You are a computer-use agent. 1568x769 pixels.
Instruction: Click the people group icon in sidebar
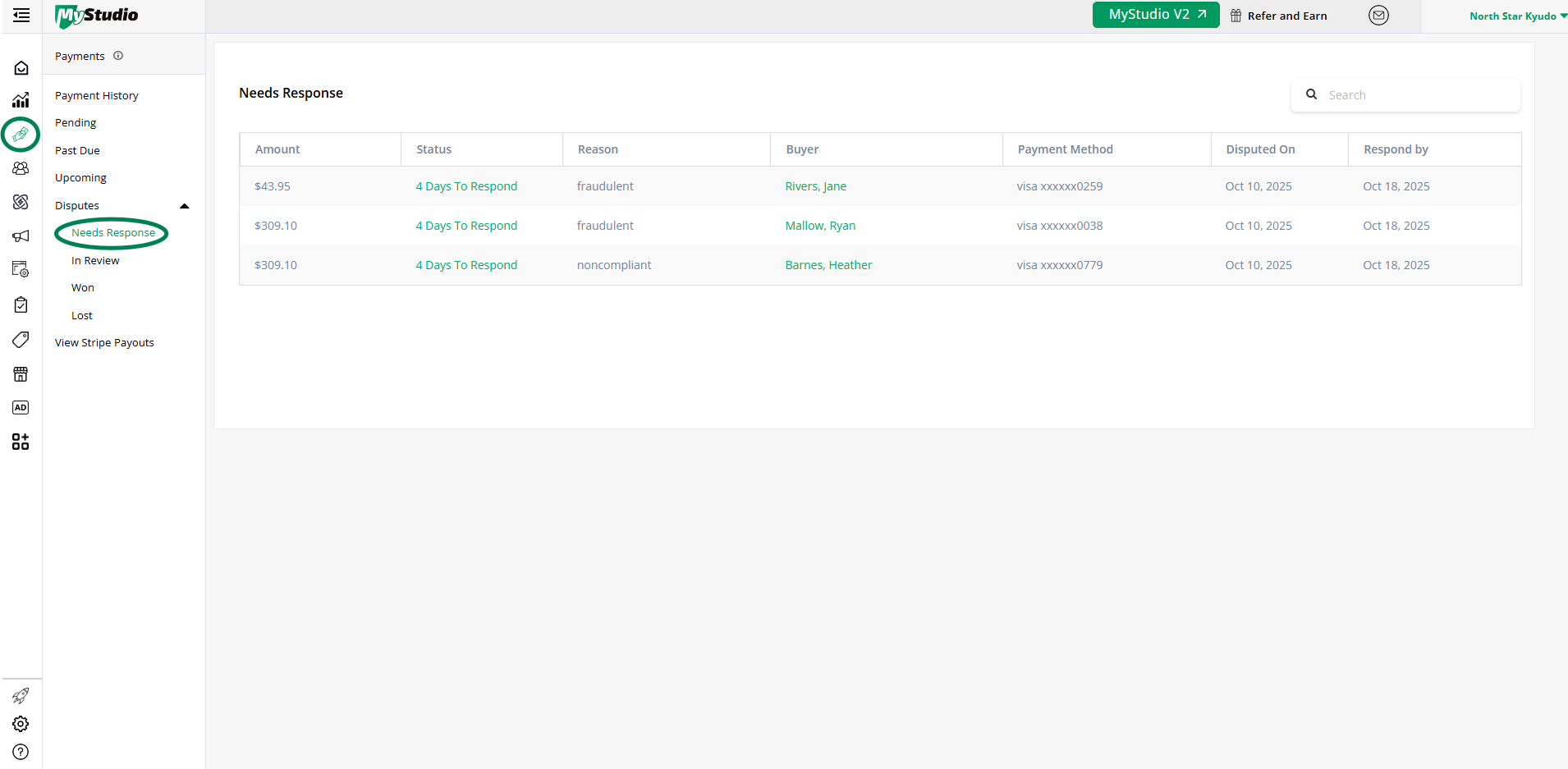[x=21, y=168]
